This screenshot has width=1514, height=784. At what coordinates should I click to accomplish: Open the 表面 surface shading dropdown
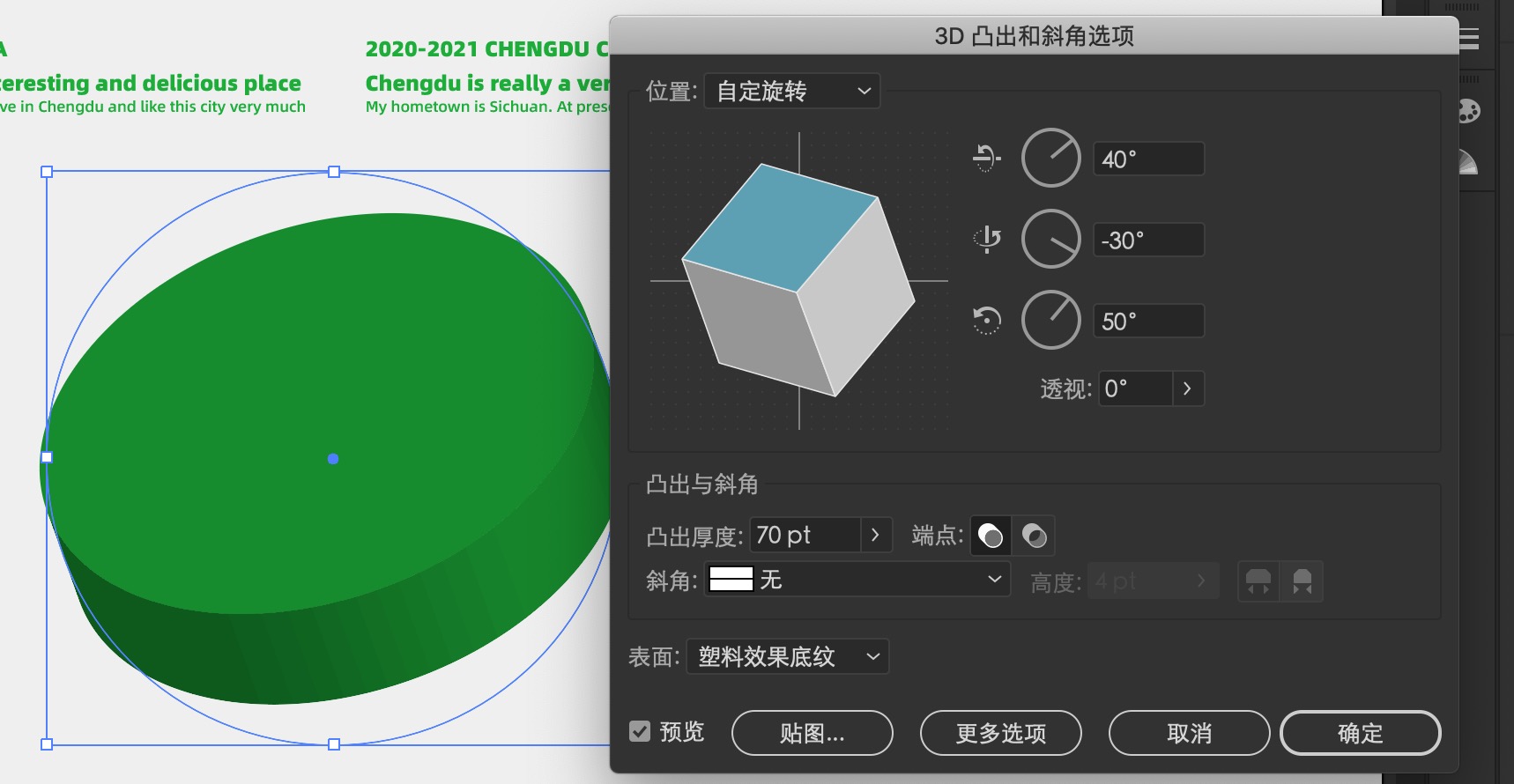coord(787,656)
